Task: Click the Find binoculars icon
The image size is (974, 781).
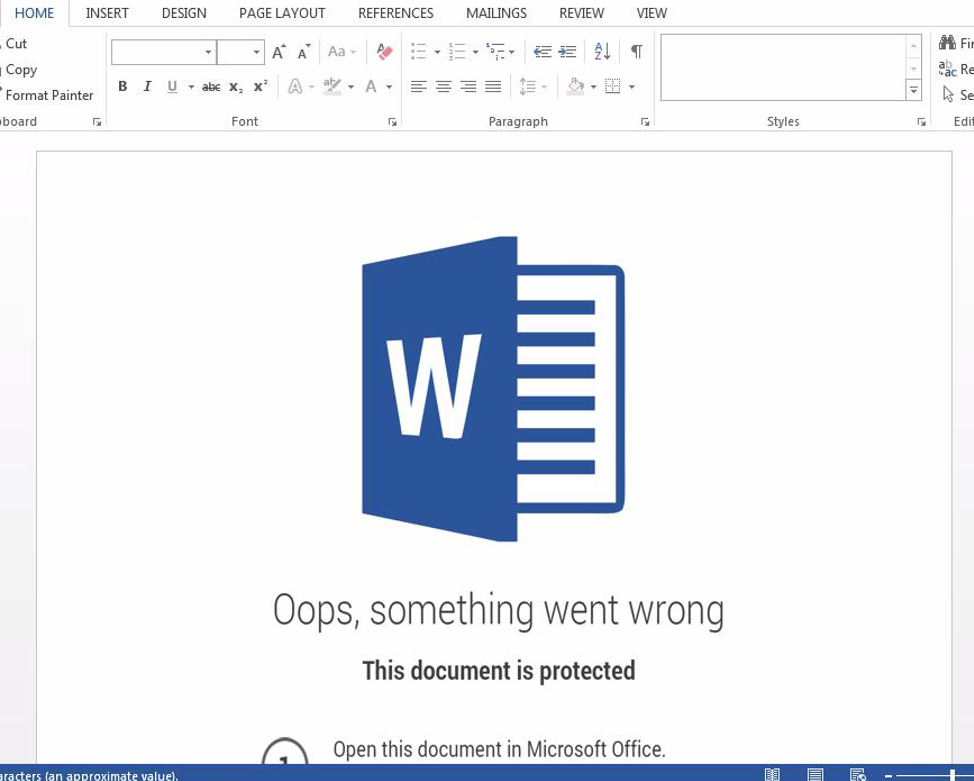Action: tap(947, 43)
